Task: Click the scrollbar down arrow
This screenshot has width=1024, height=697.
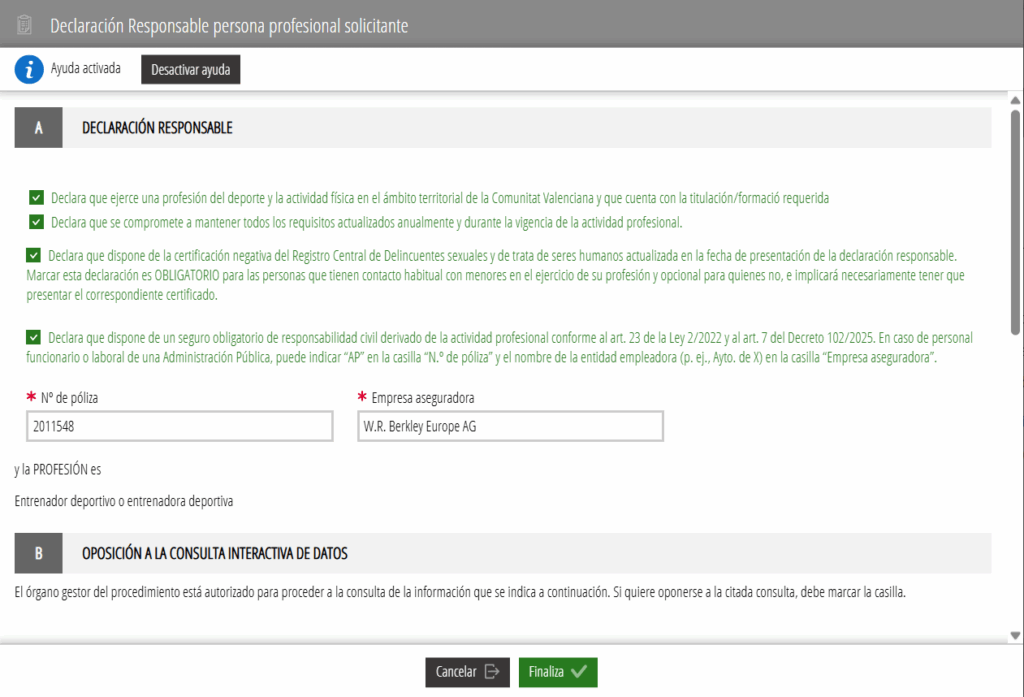Action: [x=1015, y=635]
